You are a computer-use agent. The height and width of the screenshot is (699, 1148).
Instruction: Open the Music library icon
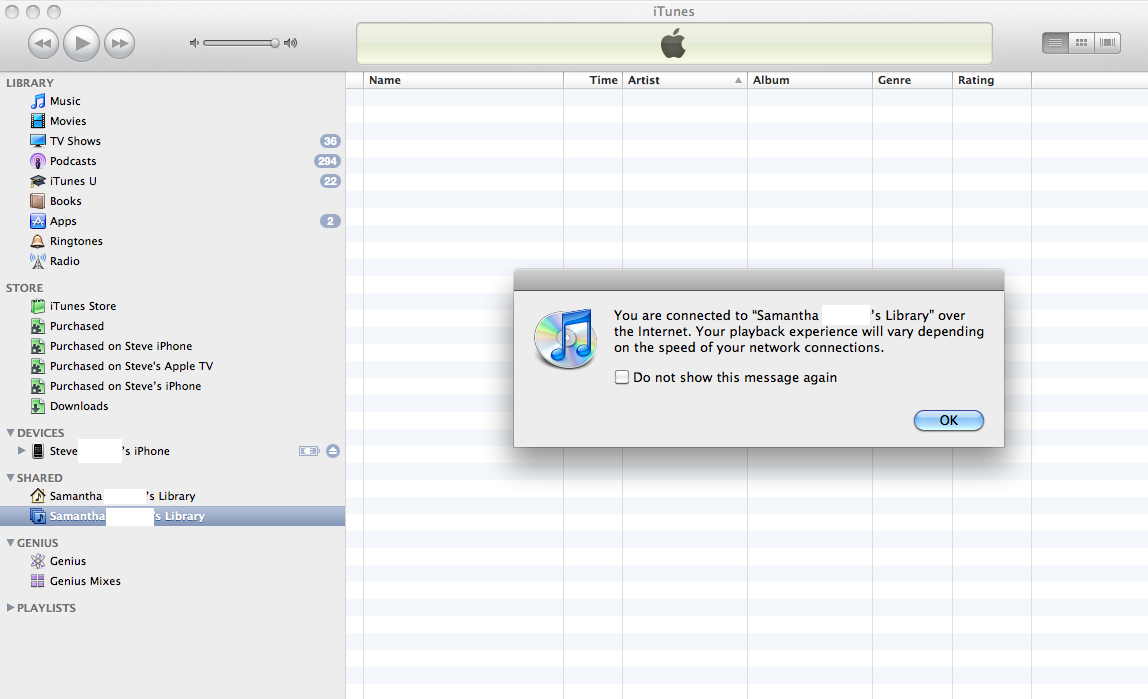(x=37, y=101)
